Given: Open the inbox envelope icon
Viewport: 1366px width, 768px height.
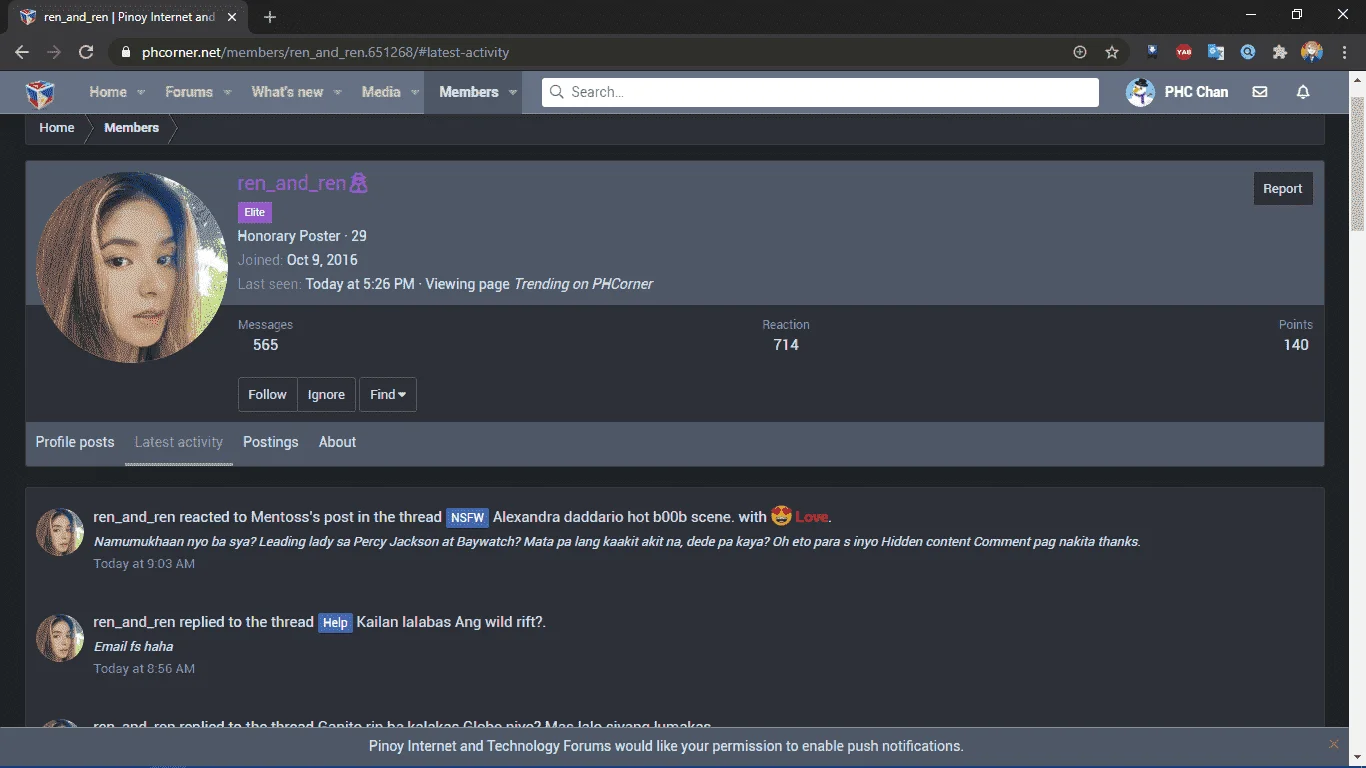Looking at the screenshot, I should tap(1260, 92).
